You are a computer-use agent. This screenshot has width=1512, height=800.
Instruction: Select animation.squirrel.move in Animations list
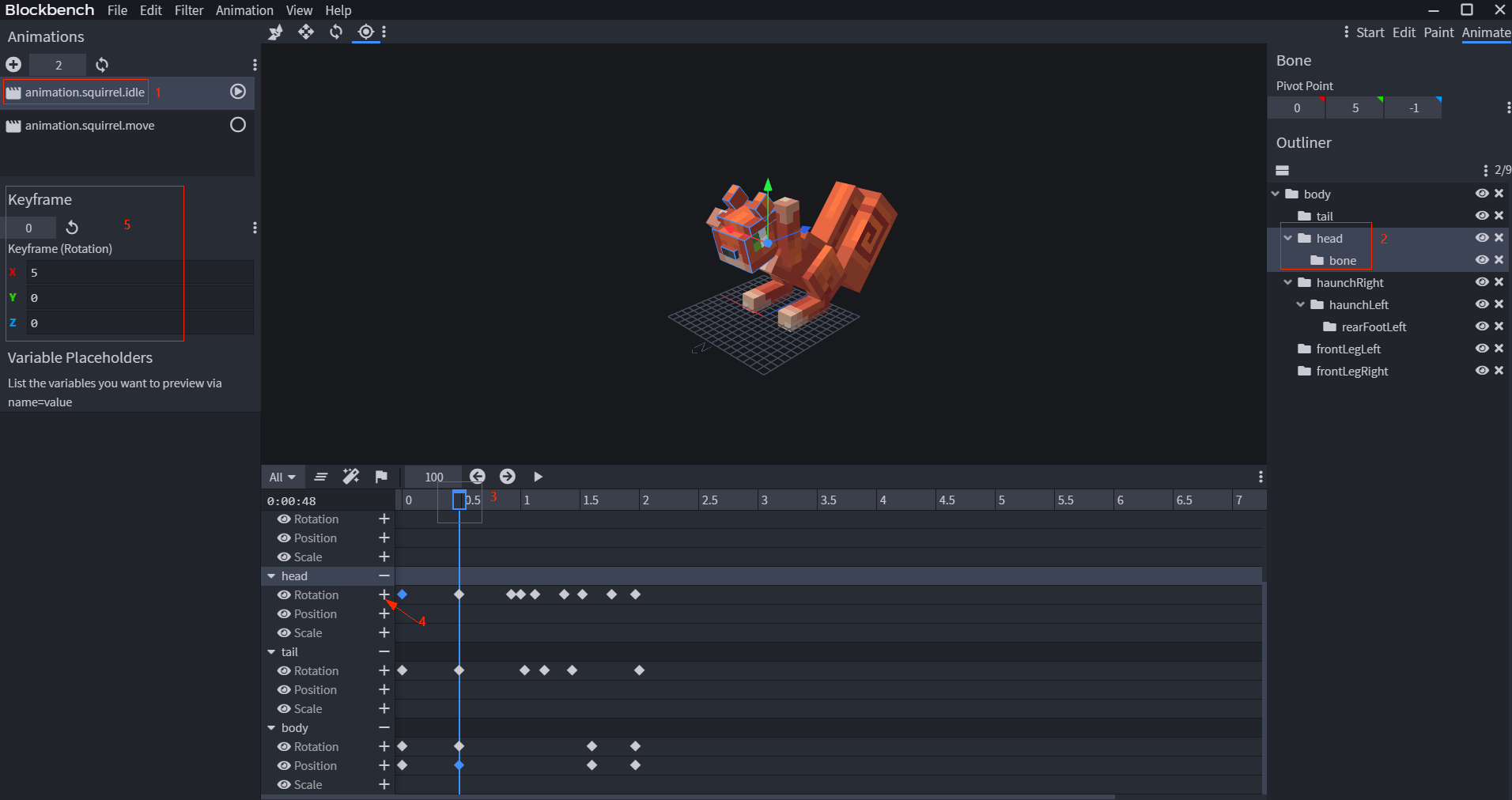89,125
